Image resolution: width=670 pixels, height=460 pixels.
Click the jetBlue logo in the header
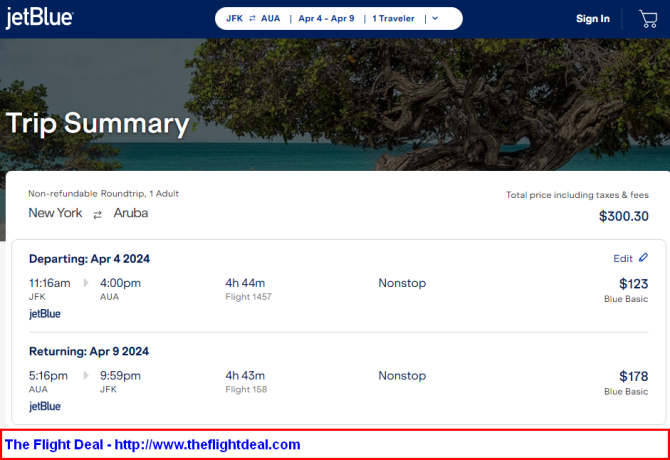click(x=39, y=18)
